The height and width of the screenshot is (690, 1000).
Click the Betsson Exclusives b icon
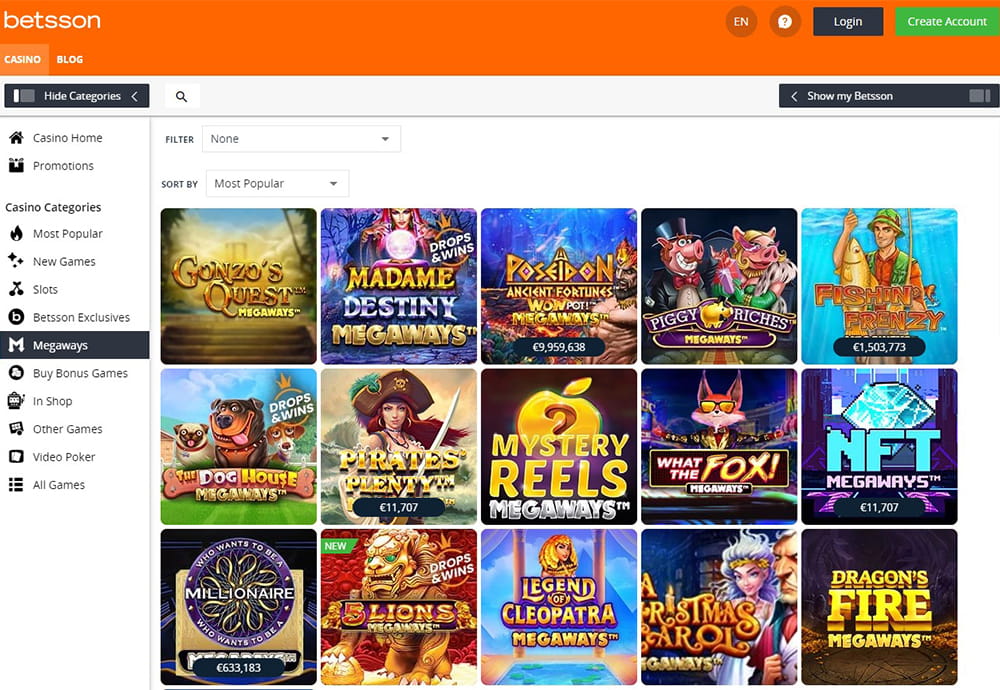[16, 317]
